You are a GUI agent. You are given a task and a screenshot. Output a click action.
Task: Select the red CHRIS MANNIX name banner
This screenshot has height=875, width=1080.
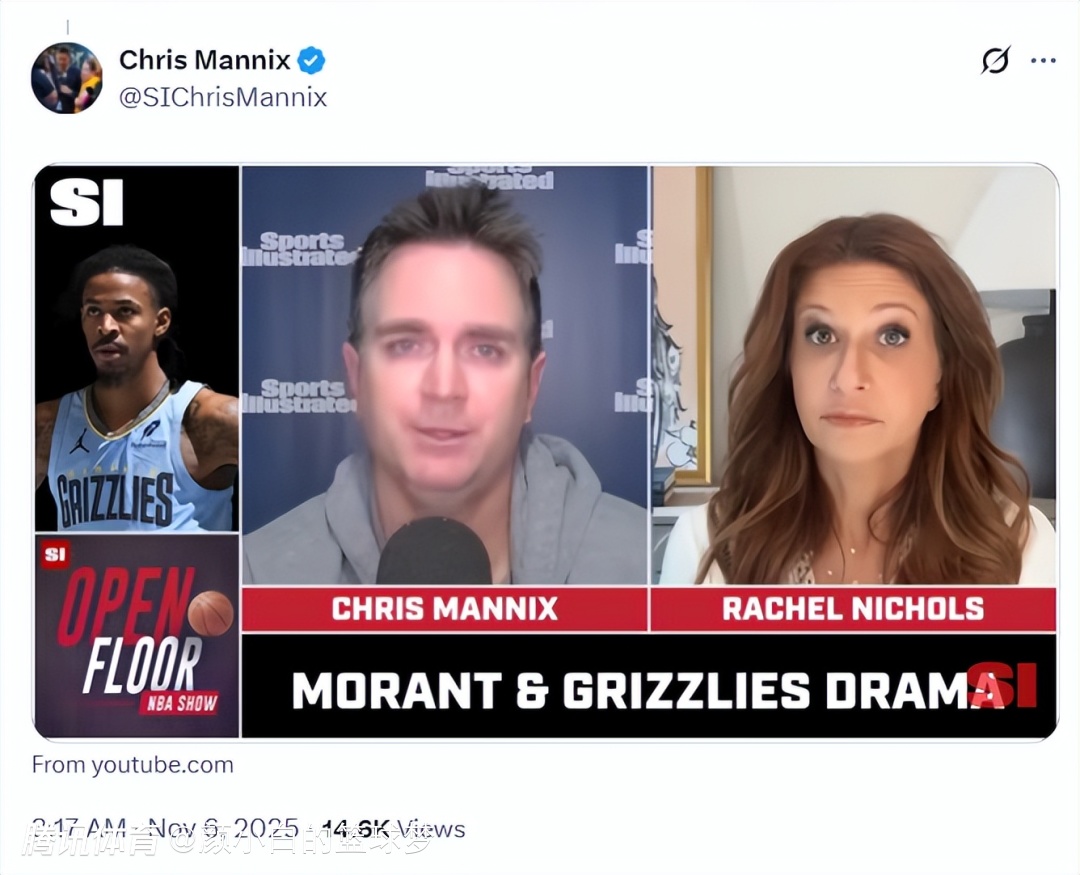(444, 608)
